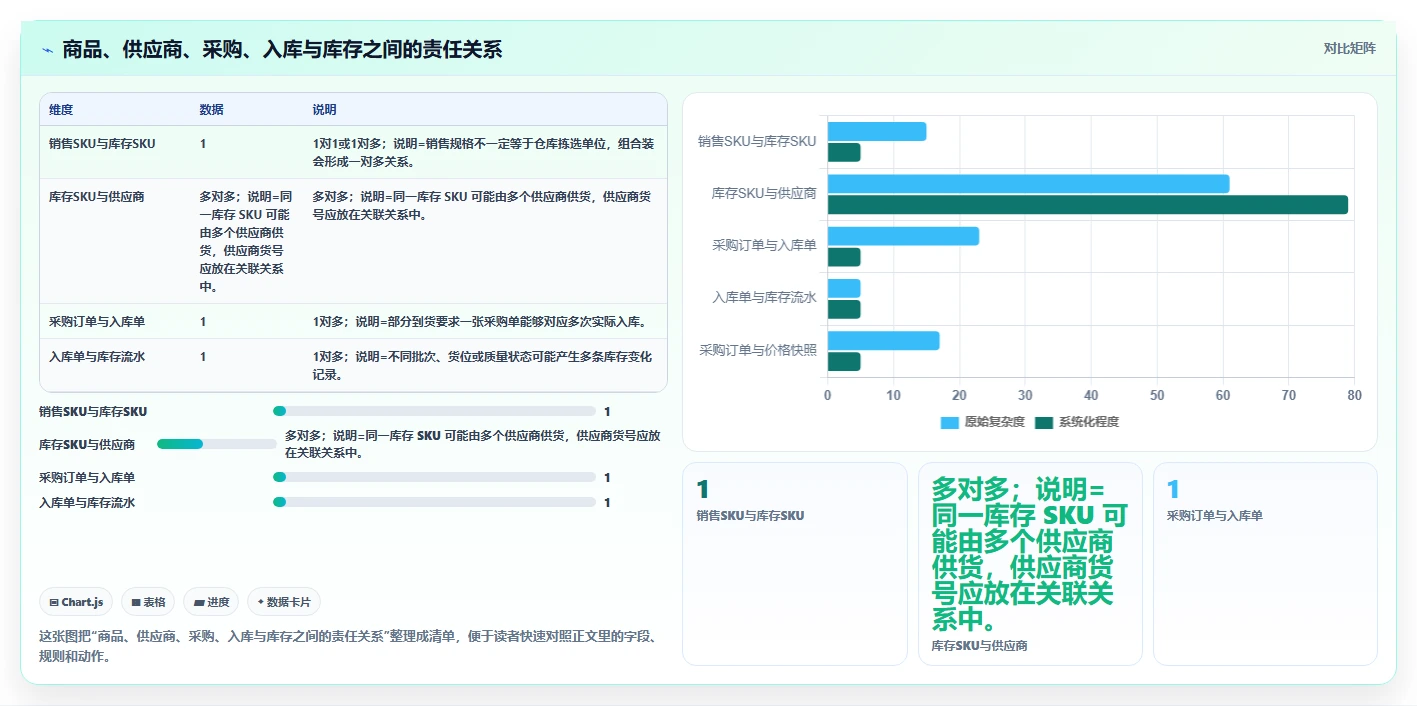Click the data card showing 1 for 销售SKU与库存SKU
Viewport: 1417px width, 706px height.
pyautogui.click(x=794, y=564)
